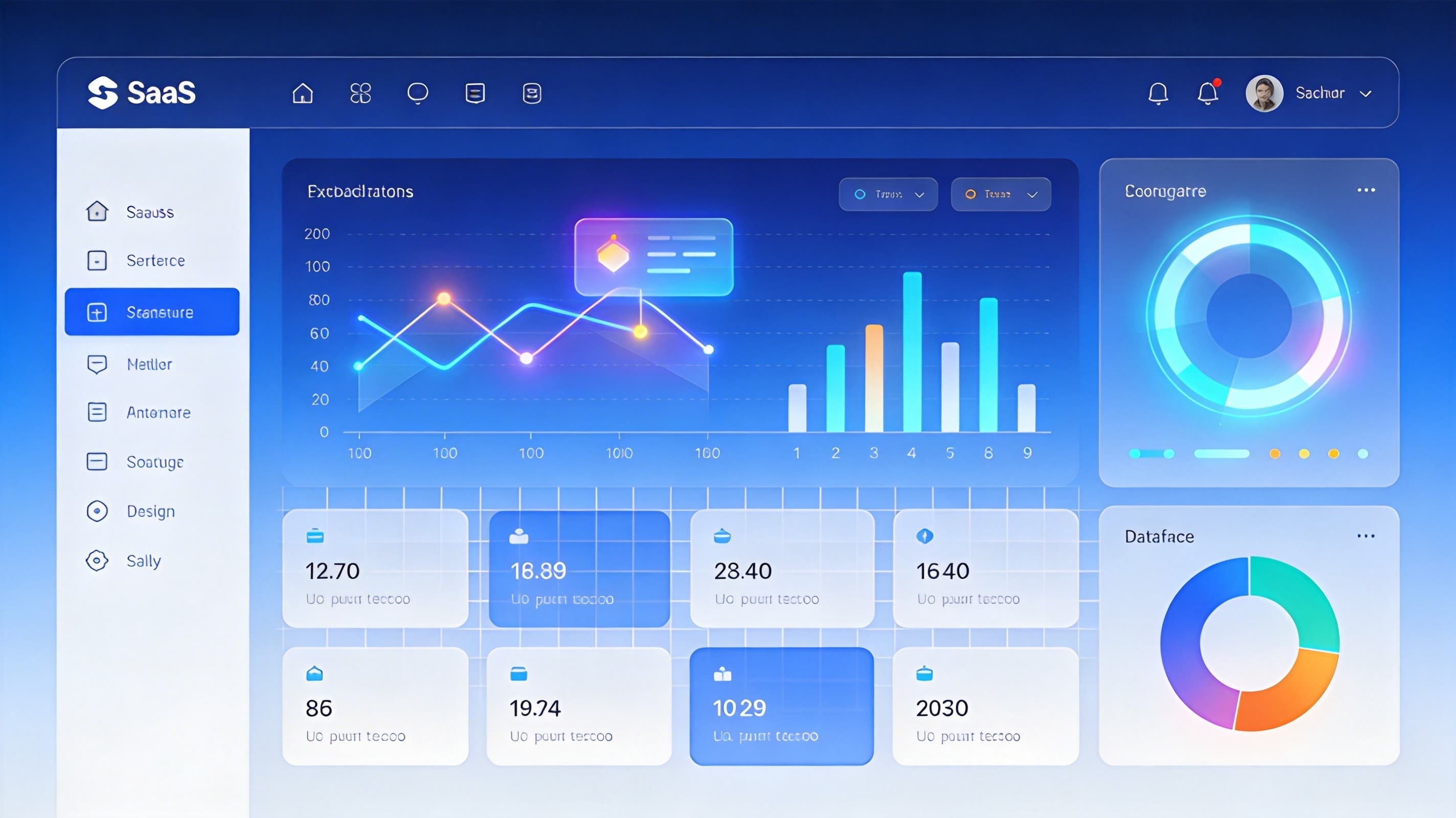Expand the orange chart filter dropdown
The width and height of the screenshot is (1456, 818).
point(1000,194)
